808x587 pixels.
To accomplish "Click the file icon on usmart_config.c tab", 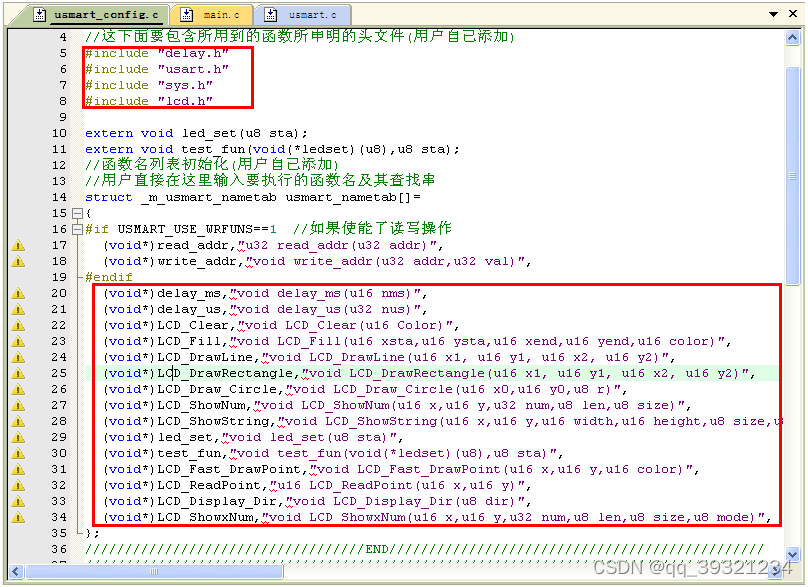I will coord(40,15).
